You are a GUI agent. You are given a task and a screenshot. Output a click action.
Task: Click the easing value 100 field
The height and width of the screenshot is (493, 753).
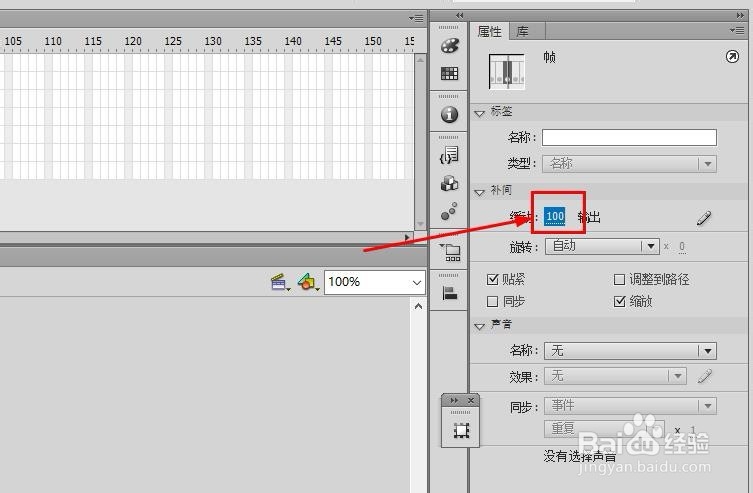[x=555, y=216]
